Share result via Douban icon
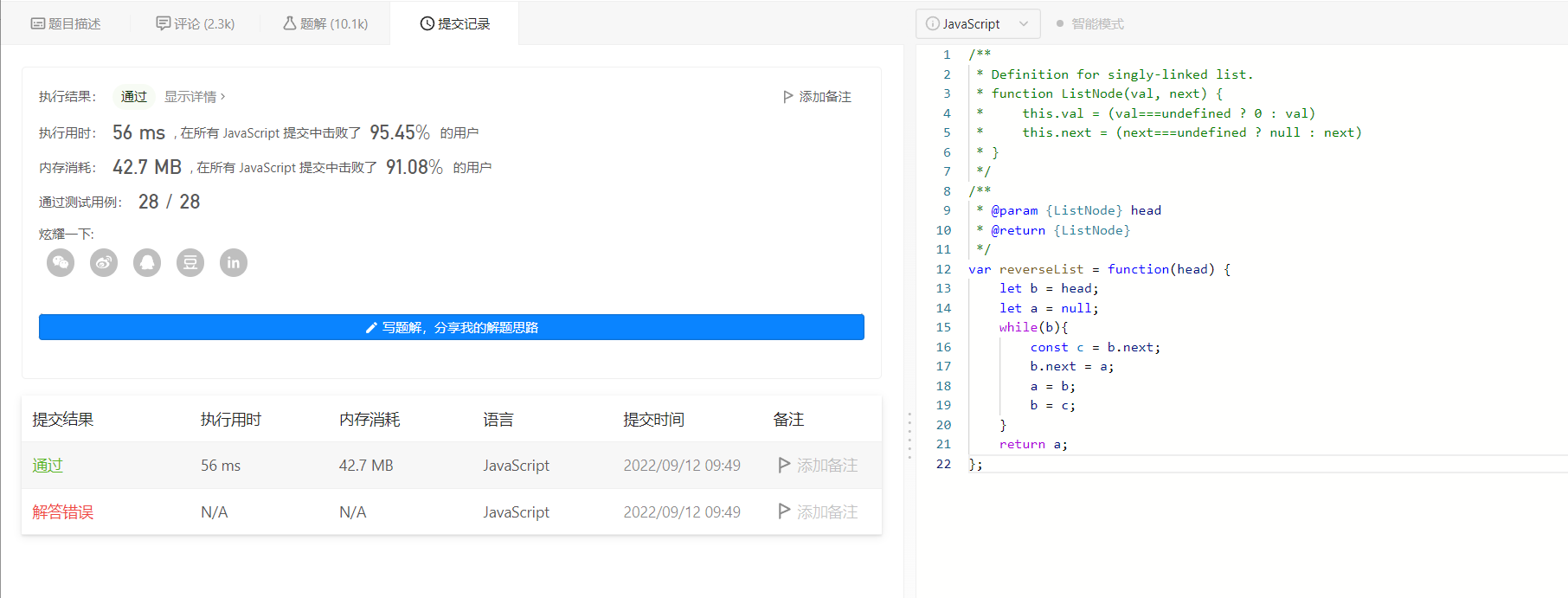The image size is (1568, 598). 190,262
